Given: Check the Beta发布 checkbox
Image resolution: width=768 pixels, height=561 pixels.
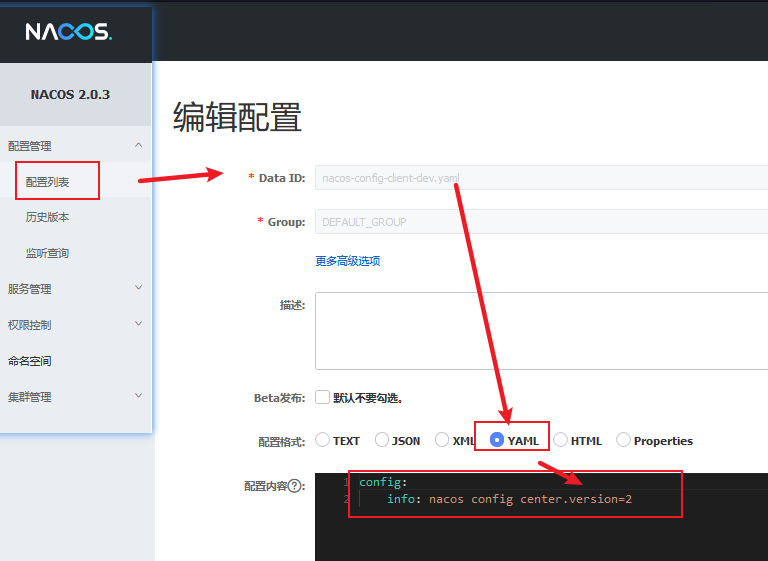Looking at the screenshot, I should 322,397.
